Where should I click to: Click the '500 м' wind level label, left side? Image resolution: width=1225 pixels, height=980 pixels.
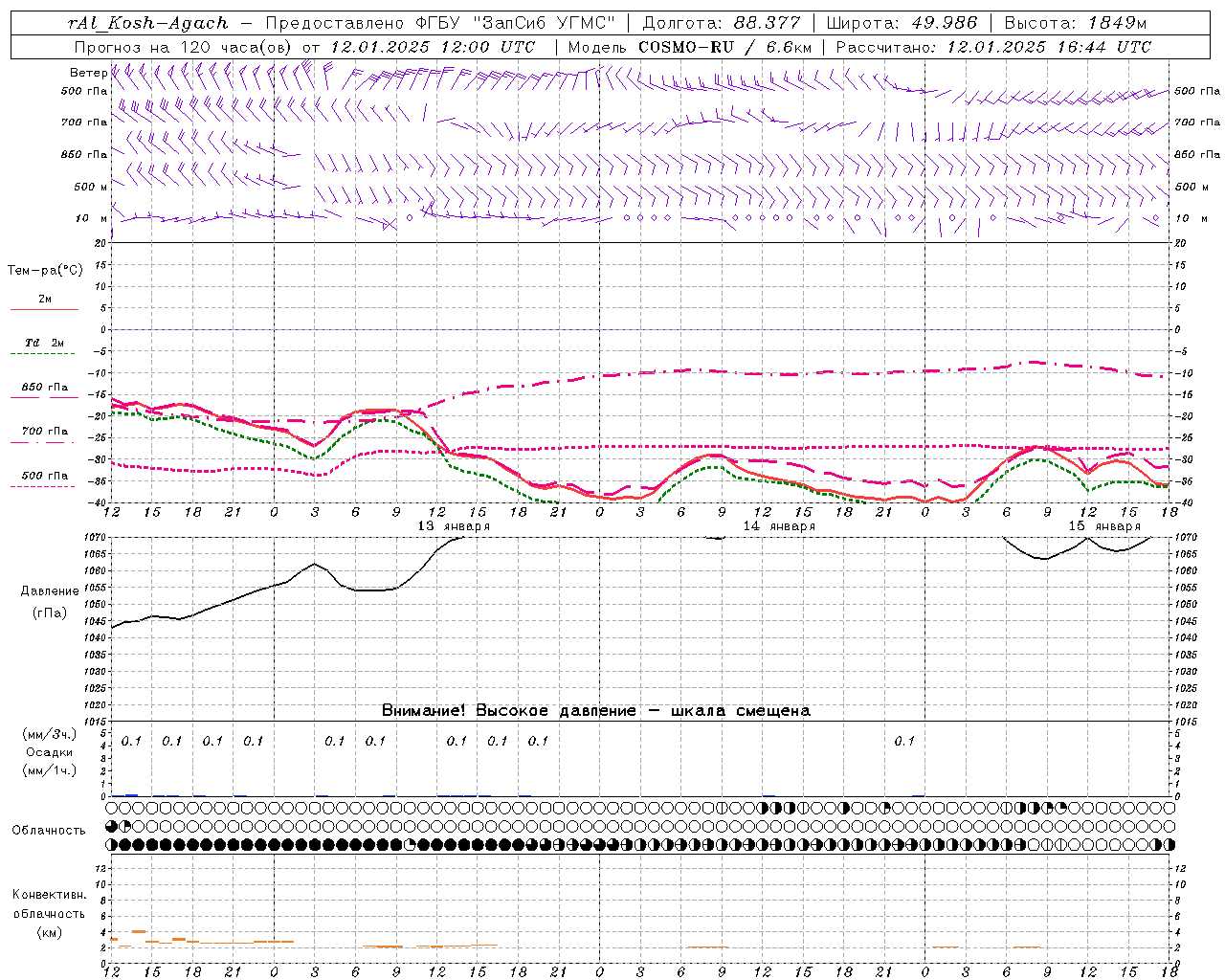click(x=91, y=188)
